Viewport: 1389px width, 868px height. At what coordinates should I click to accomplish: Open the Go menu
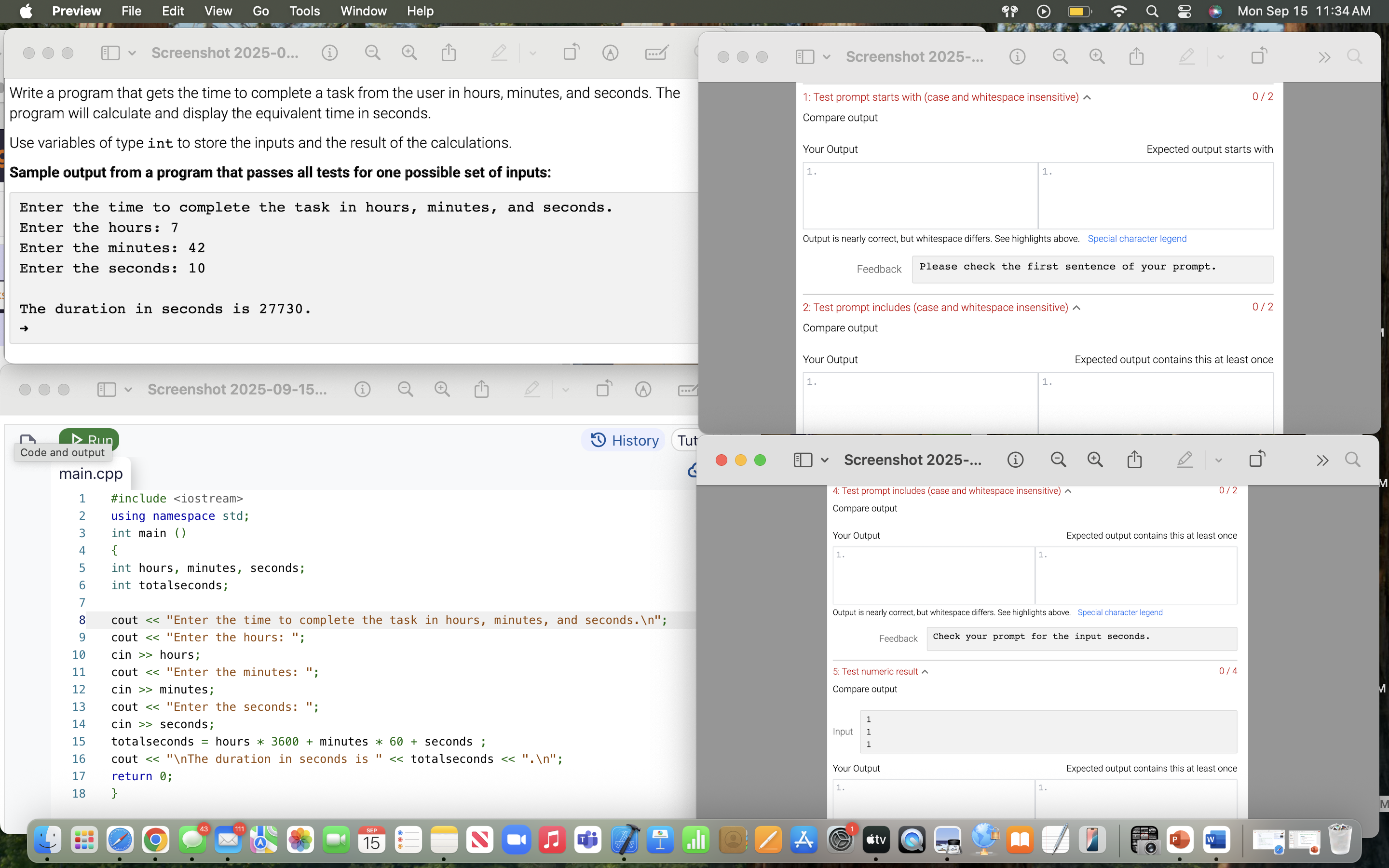[x=260, y=11]
